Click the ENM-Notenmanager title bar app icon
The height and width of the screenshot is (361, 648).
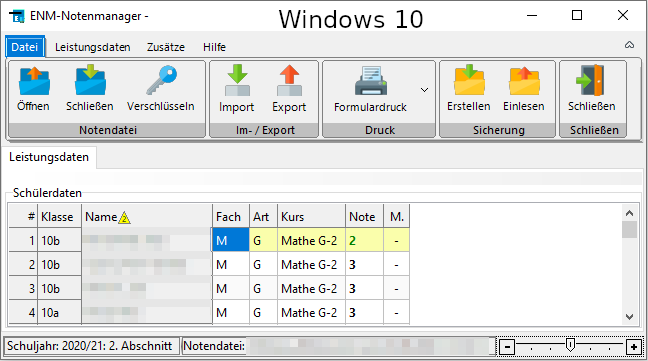click(x=17, y=17)
